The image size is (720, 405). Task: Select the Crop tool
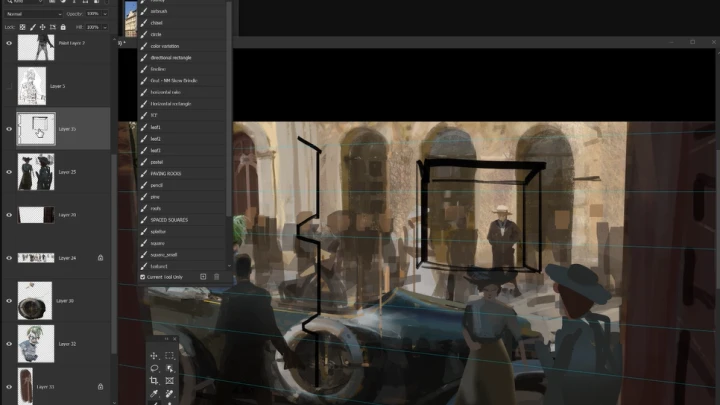point(154,381)
